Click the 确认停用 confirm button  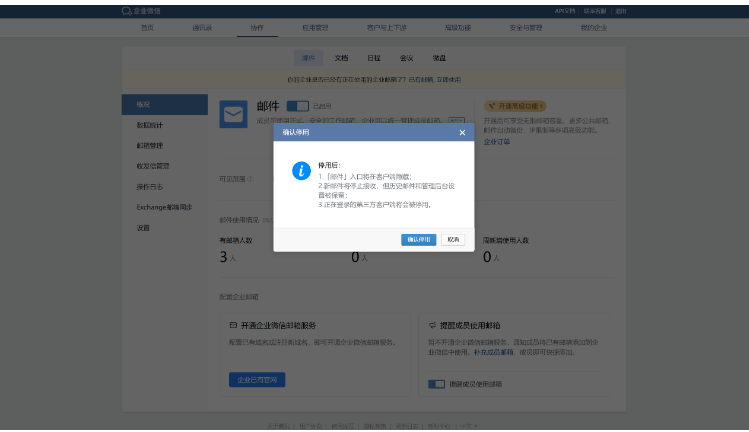(x=418, y=240)
